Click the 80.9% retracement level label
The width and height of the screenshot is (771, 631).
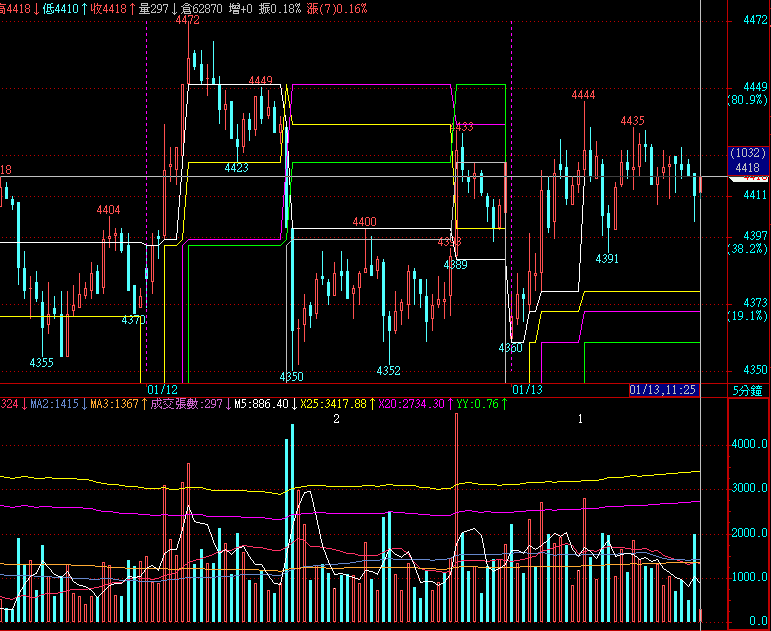tap(747, 100)
